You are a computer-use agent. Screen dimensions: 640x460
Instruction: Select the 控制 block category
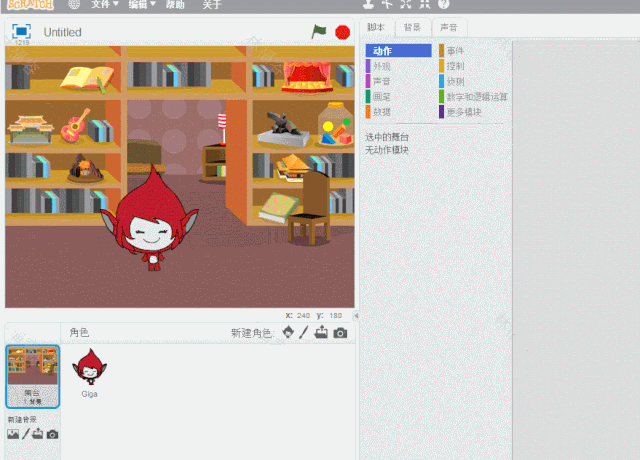[455, 66]
